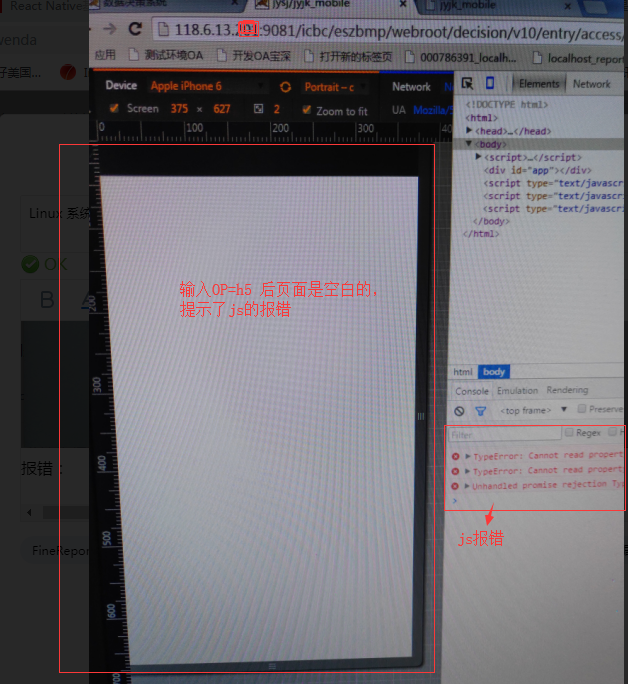Reload the page with the refresh icon
This screenshot has height=684, width=628.
click(136, 29)
